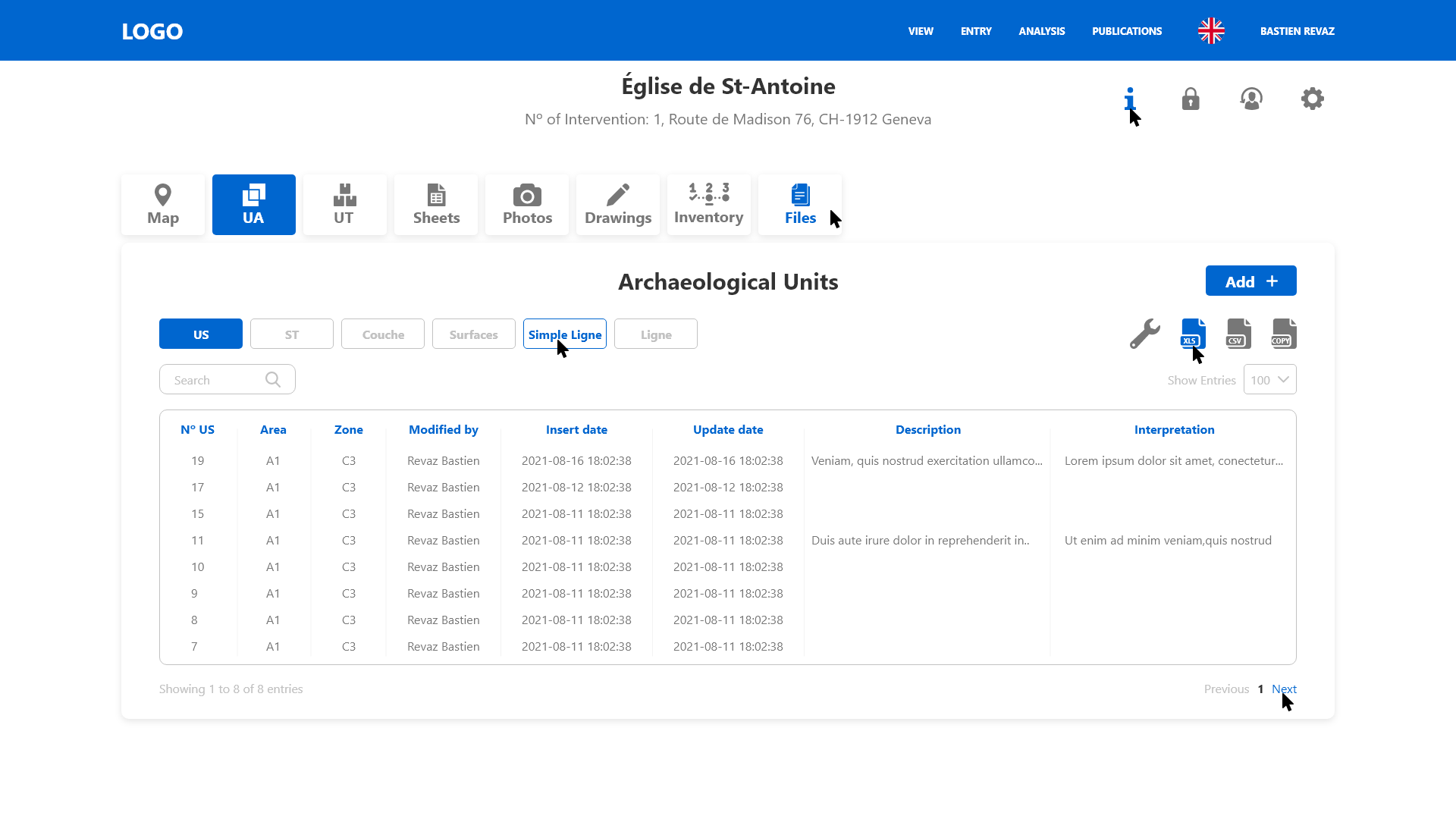
Task: Sort by Update date column
Action: [728, 429]
